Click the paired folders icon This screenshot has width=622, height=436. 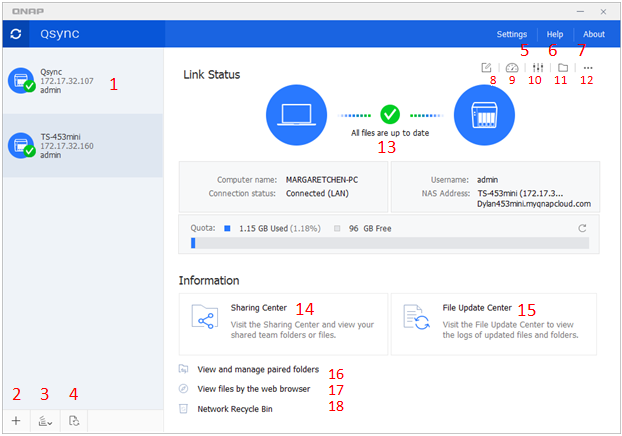pyautogui.click(x=183, y=369)
